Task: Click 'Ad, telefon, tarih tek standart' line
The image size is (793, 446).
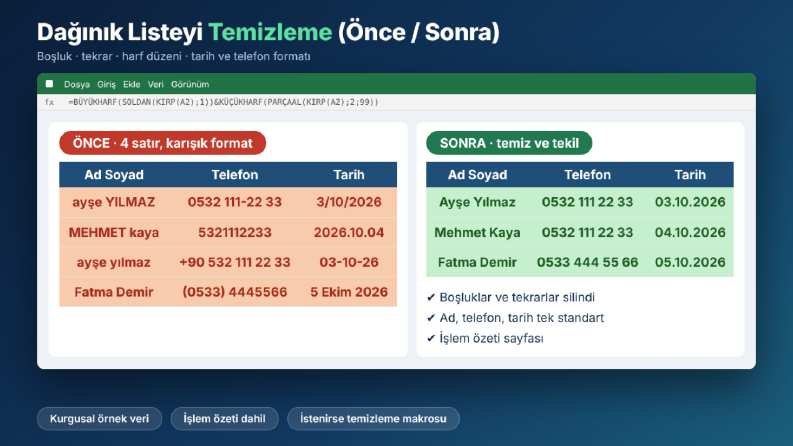Action: pyautogui.click(x=515, y=318)
